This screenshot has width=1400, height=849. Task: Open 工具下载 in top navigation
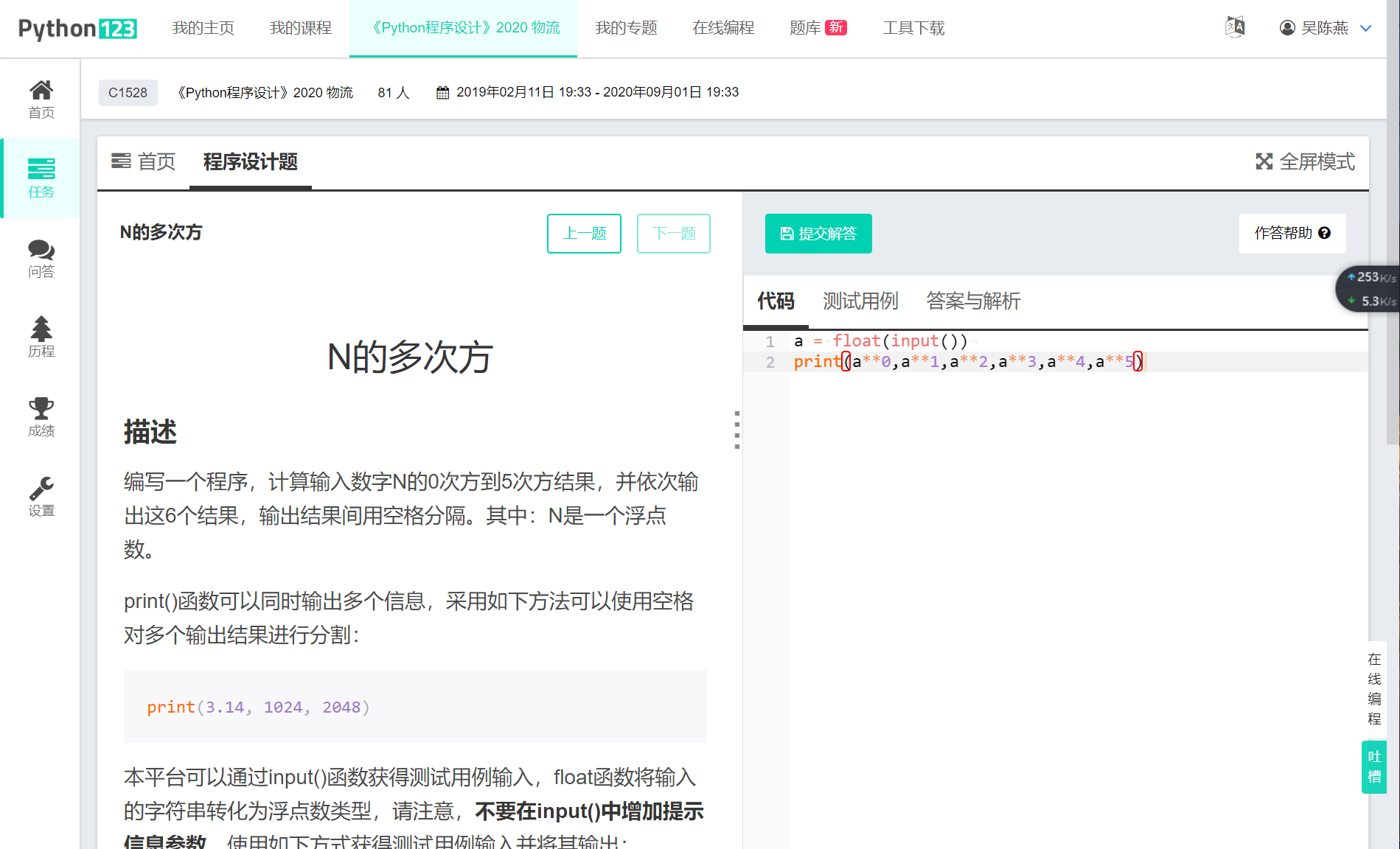pos(914,28)
